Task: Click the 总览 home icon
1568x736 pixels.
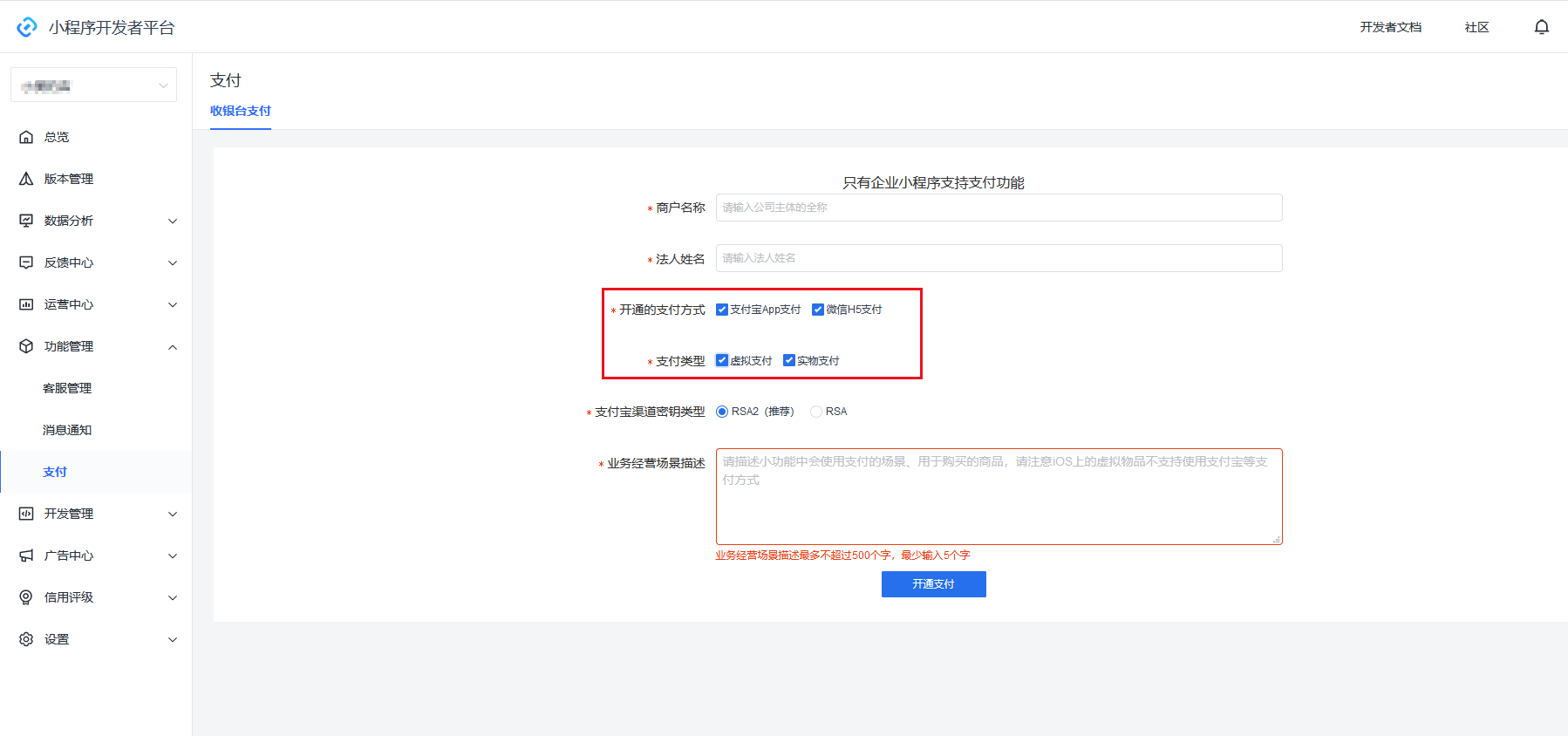Action: [26, 137]
